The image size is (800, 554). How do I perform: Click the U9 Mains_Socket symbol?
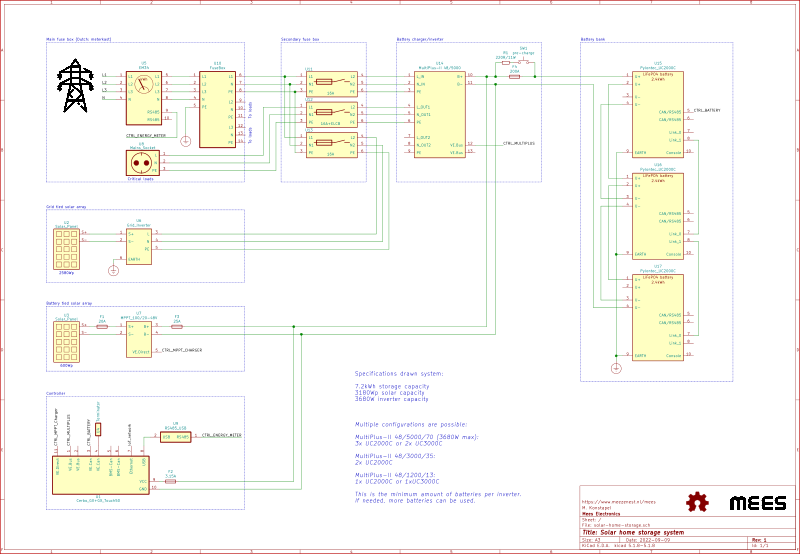coord(143,163)
